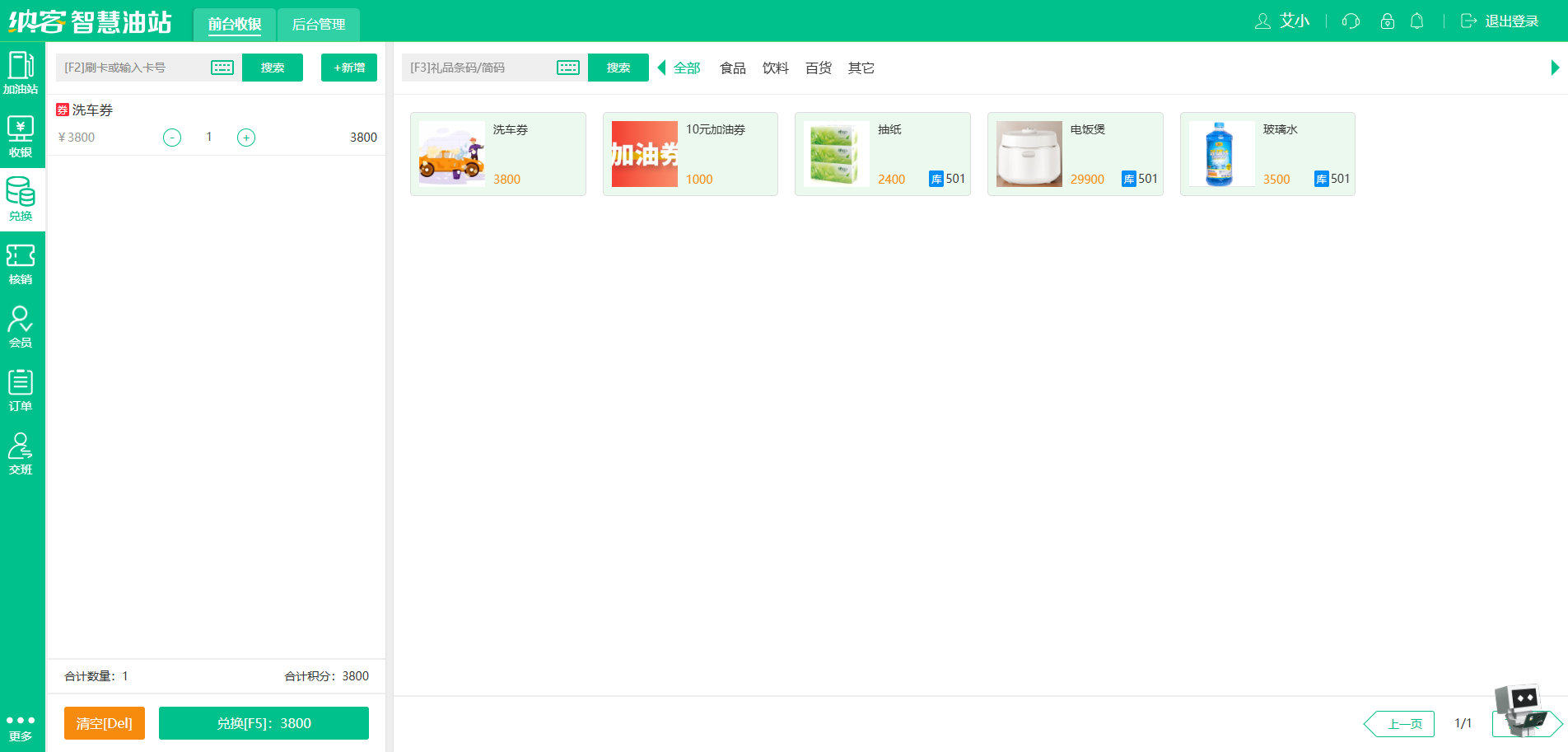
Task: Select the 兑换 redeem sidebar icon
Action: [x=21, y=199]
